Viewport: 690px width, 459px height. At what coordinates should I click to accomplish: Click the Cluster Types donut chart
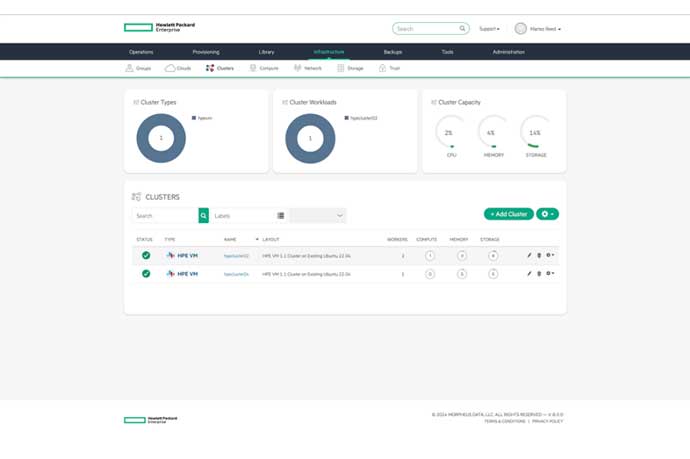coord(161,138)
